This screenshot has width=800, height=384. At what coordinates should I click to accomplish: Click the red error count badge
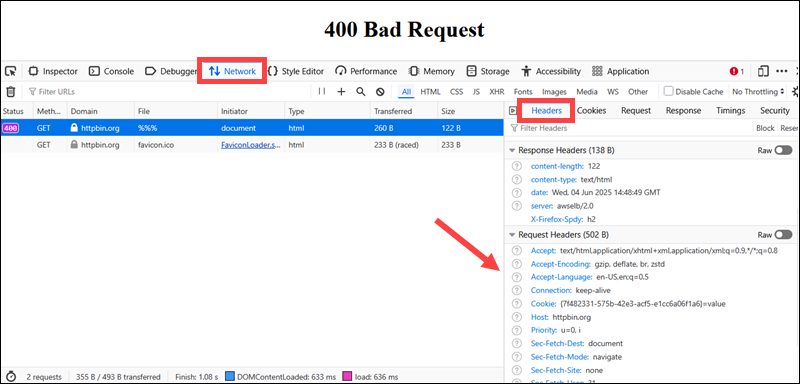pyautogui.click(x=737, y=71)
